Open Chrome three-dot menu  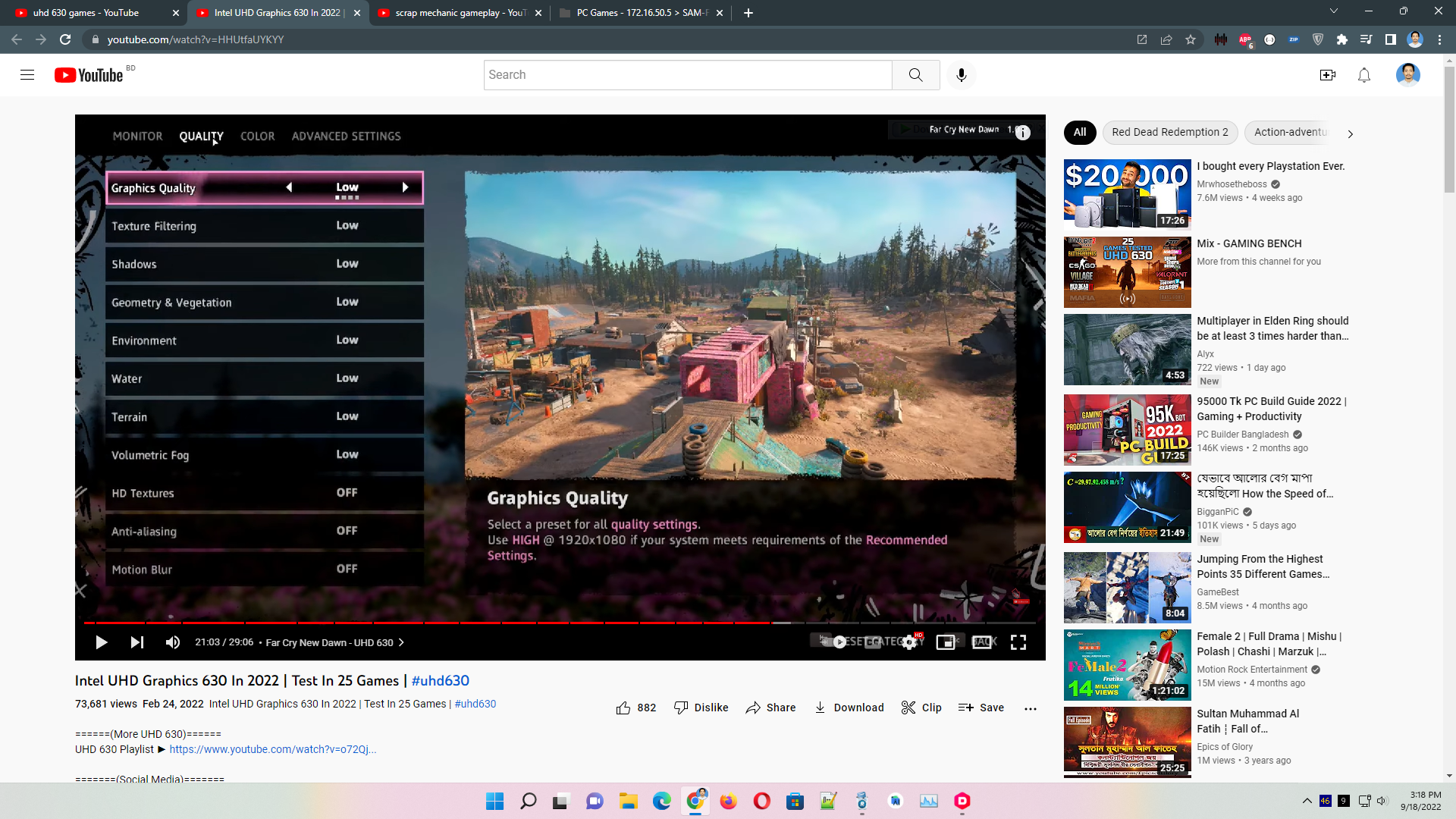(1439, 39)
